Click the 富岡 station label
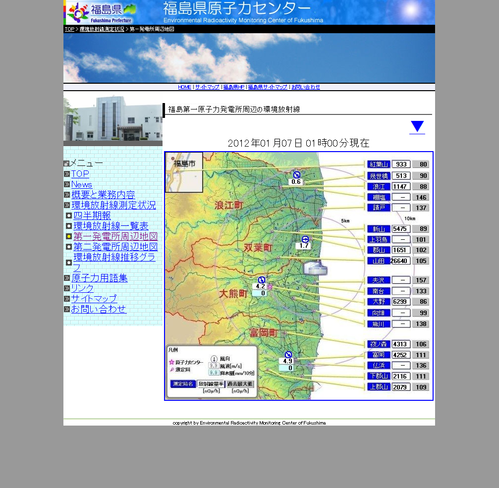This screenshot has height=488, width=499. pyautogui.click(x=378, y=355)
